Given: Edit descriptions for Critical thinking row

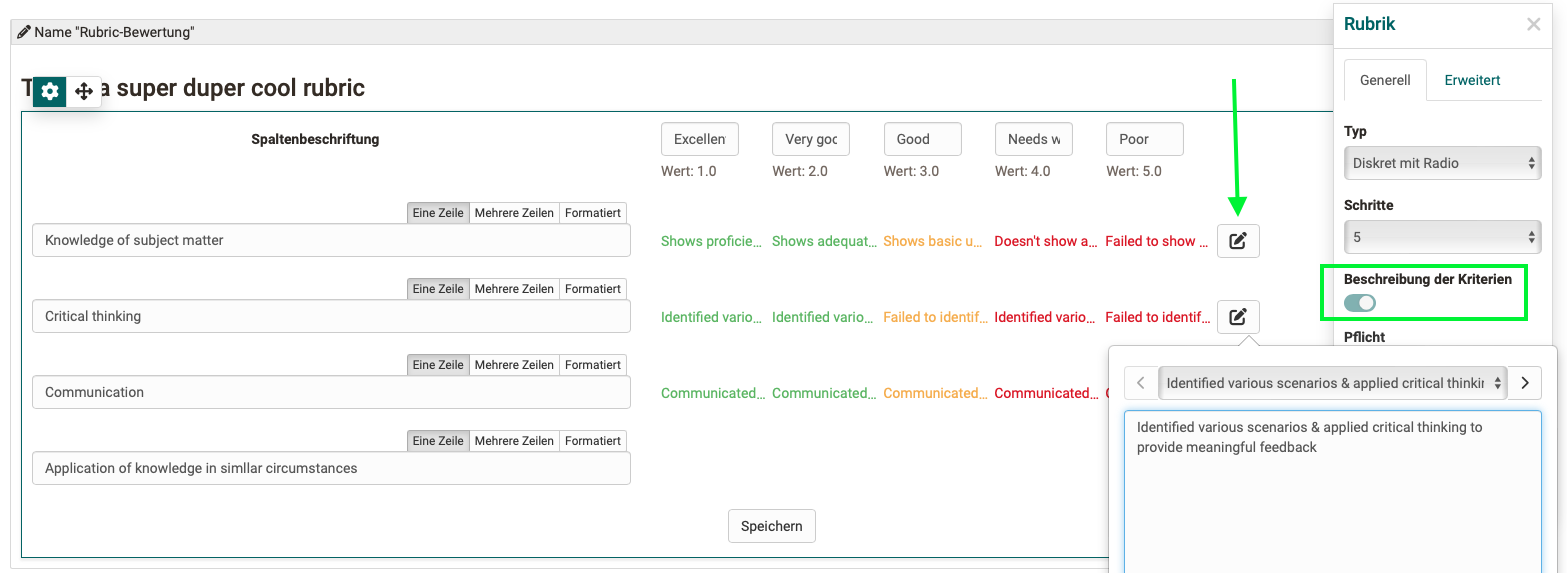Looking at the screenshot, I should (1238, 317).
